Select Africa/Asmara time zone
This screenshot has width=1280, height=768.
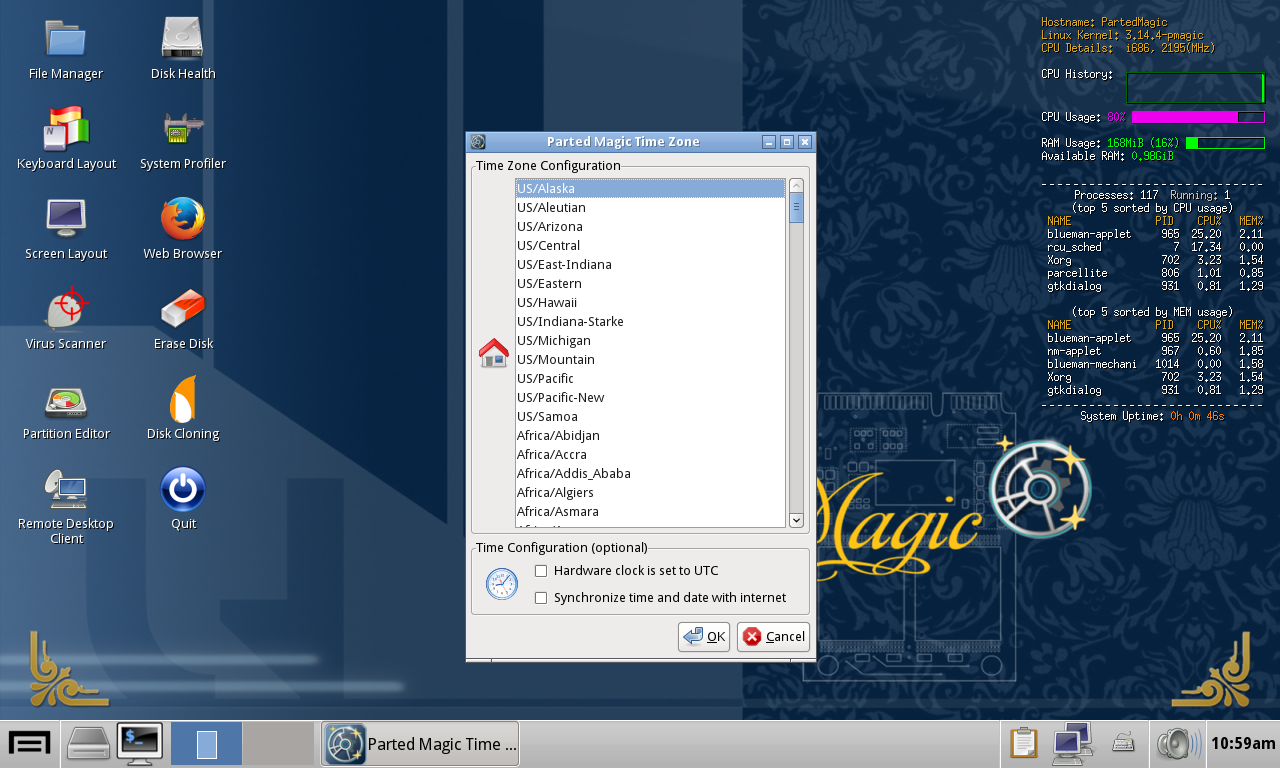click(x=650, y=512)
